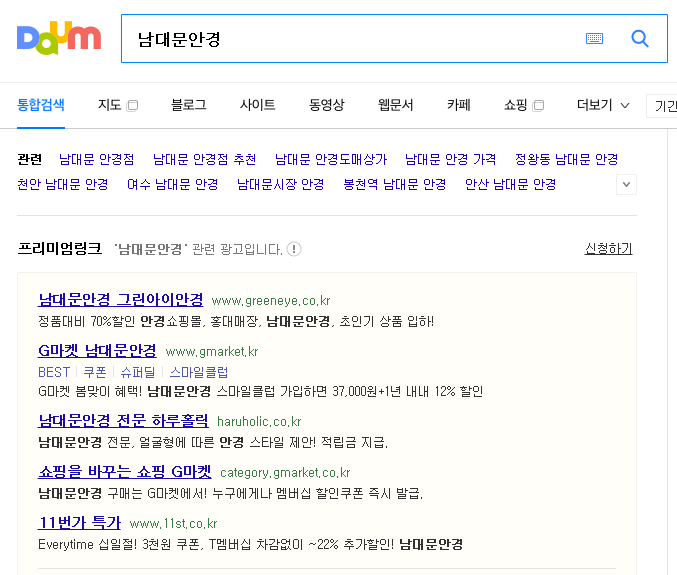Click the new-window icon beside 지도 tab
This screenshot has width=677, height=575.
click(x=133, y=105)
